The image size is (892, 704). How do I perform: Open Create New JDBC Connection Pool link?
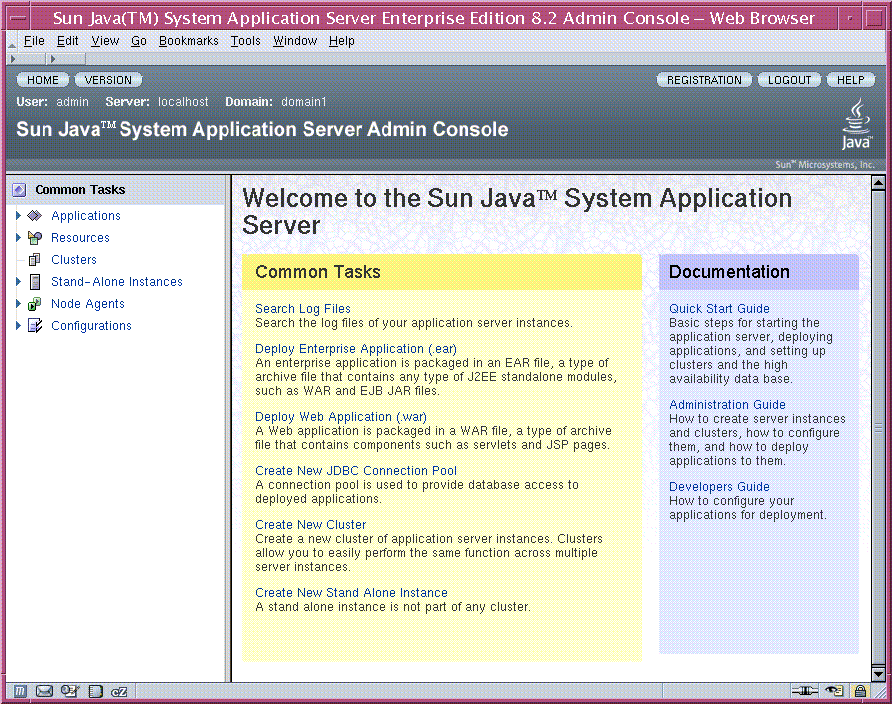(x=356, y=471)
